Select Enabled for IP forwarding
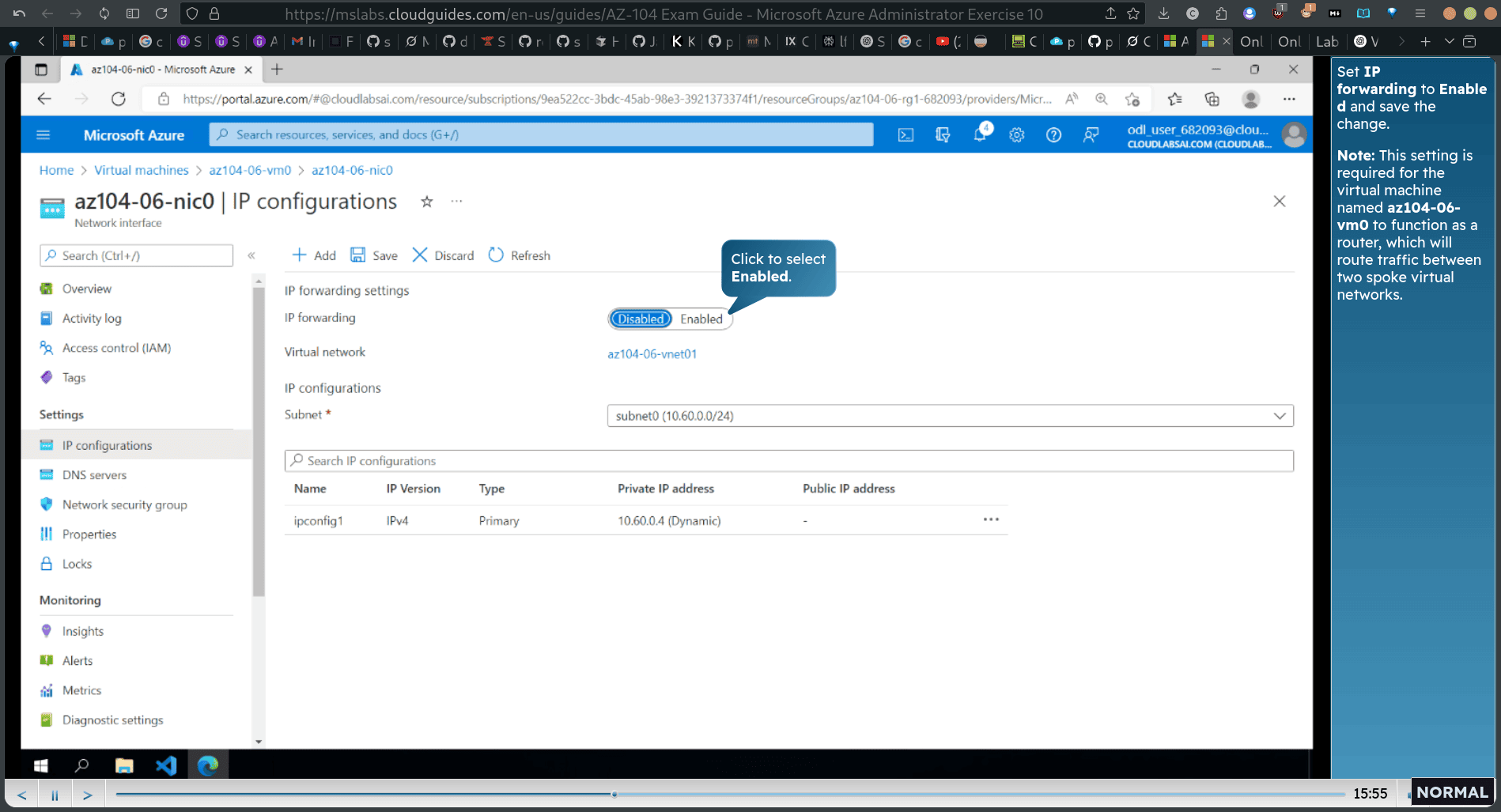The height and width of the screenshot is (812, 1501). pyautogui.click(x=701, y=319)
